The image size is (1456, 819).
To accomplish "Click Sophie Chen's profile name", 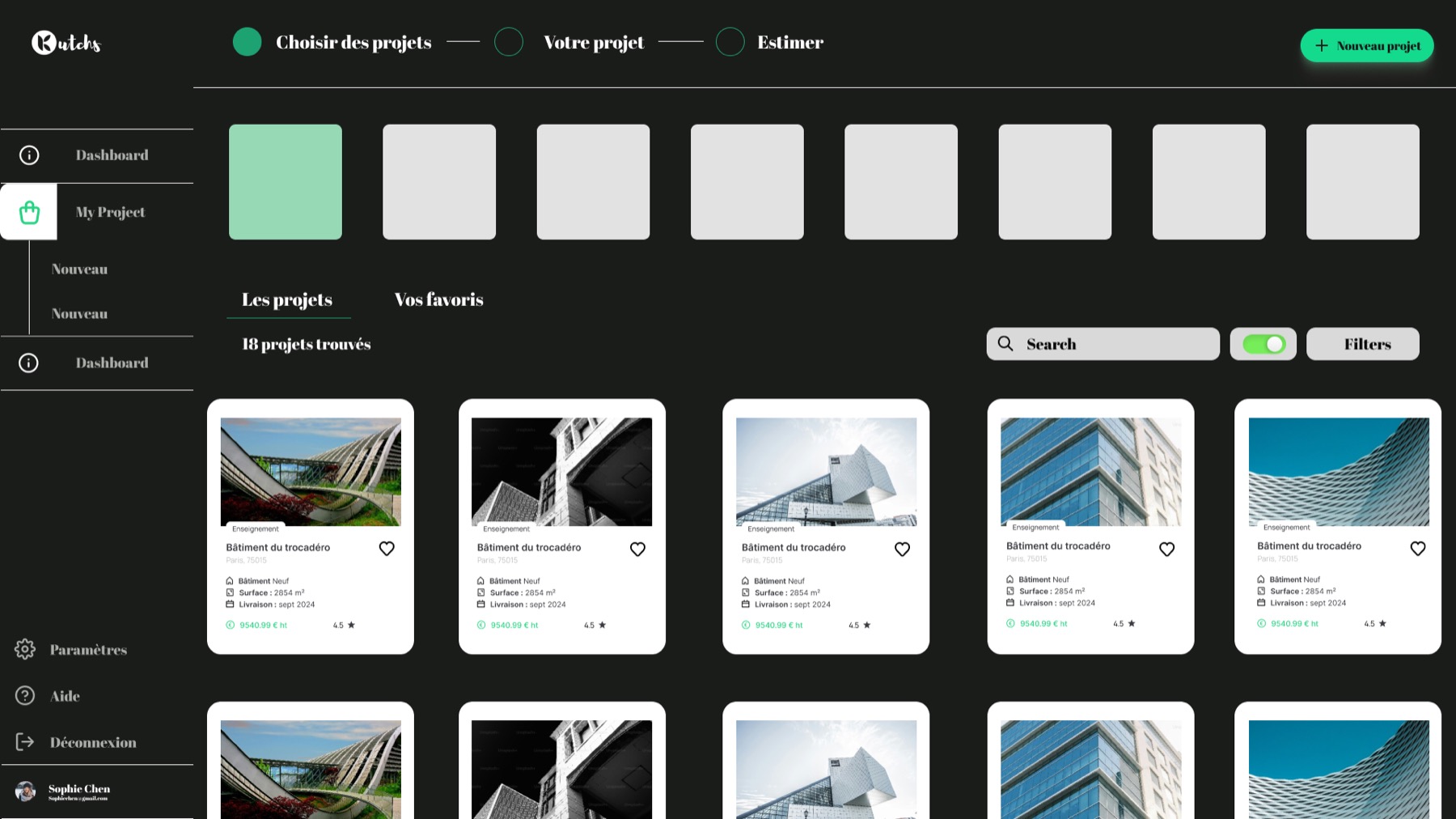I will point(79,789).
